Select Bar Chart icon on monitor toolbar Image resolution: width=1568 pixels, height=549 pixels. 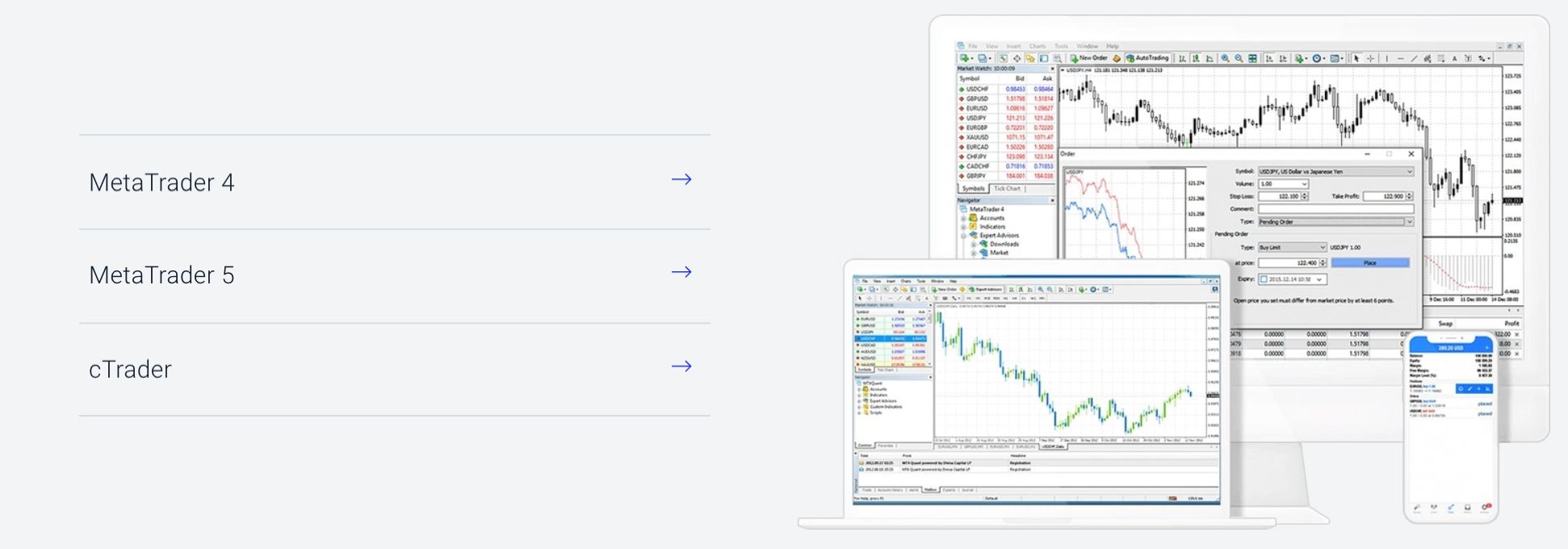(x=1182, y=58)
